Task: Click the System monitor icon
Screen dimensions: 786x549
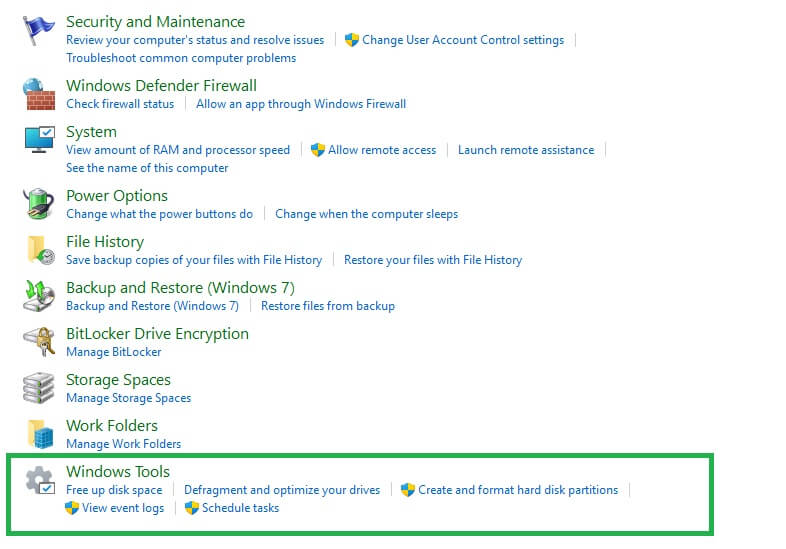Action: [x=39, y=141]
